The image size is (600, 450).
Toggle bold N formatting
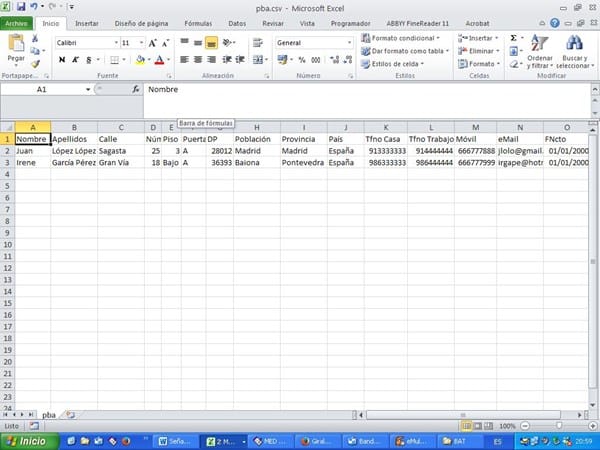62,60
